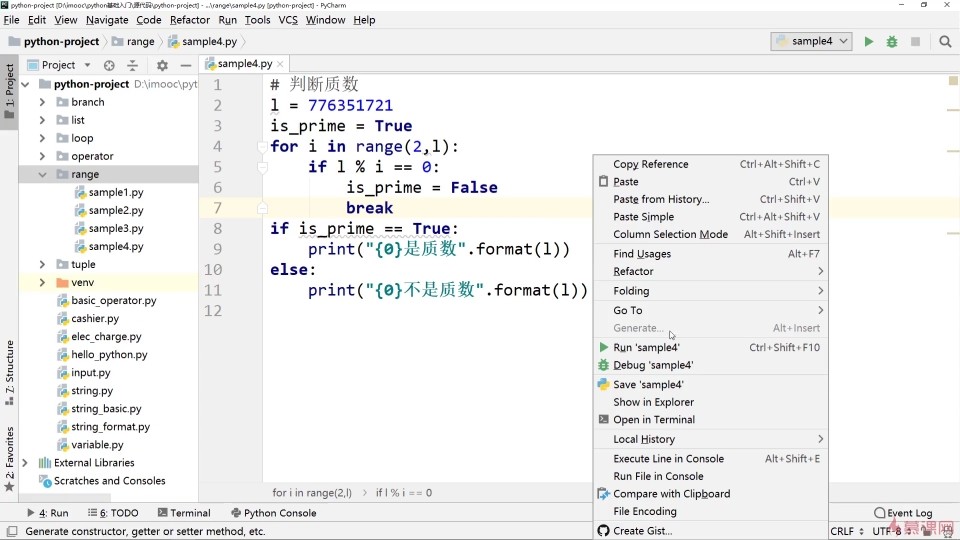The image size is (960, 540).
Task: Click the Project side tab
Action: pos(9,92)
